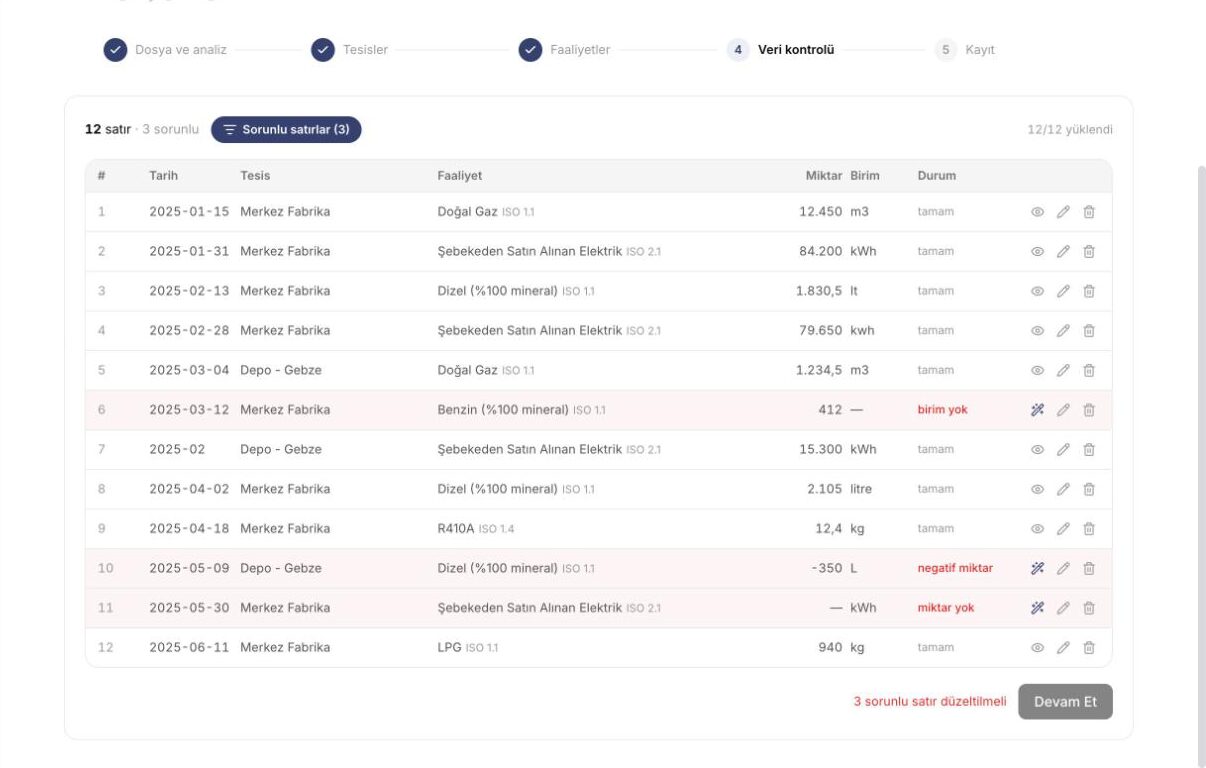Edit the 2025-02 Depo - Gebze row
The height and width of the screenshot is (768, 1206).
click(x=1063, y=449)
